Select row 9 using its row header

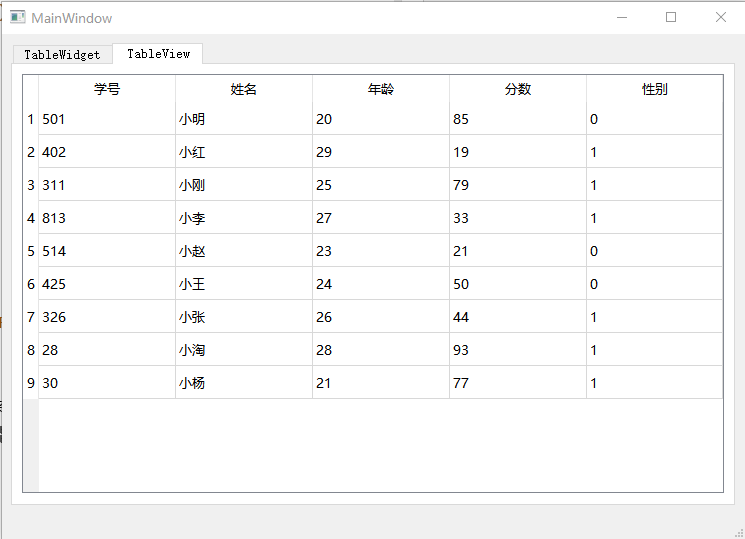(31, 383)
